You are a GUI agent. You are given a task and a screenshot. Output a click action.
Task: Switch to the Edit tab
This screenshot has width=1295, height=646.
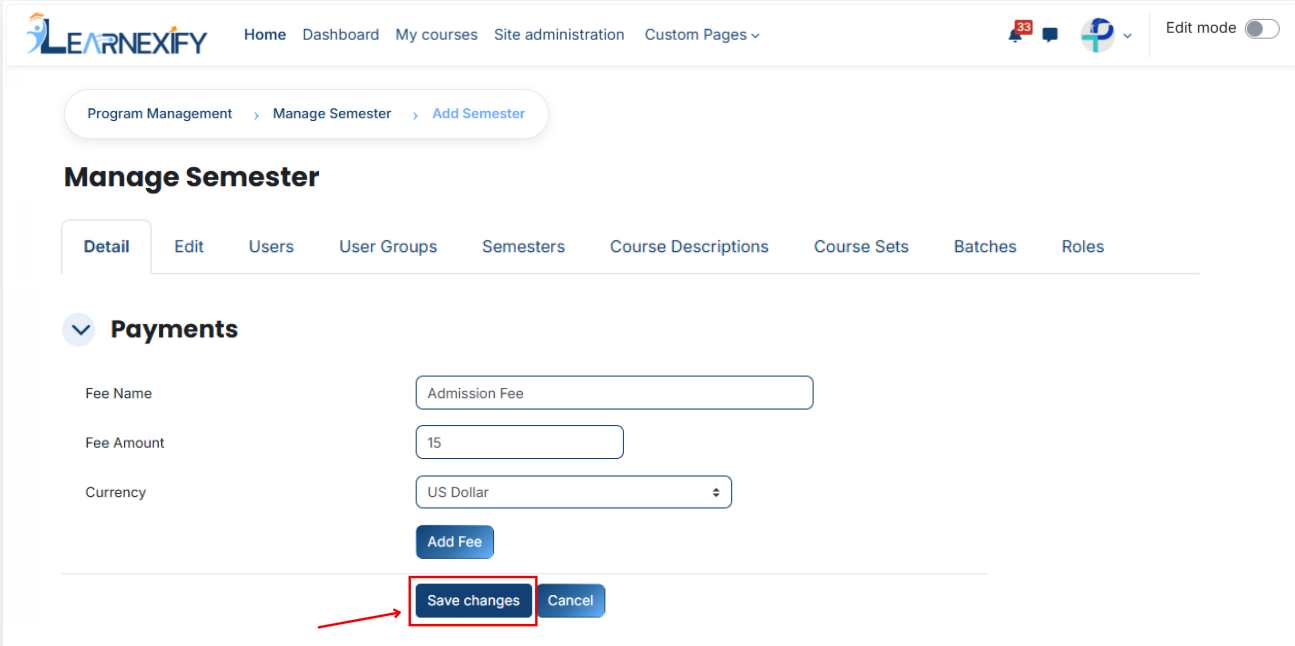189,247
